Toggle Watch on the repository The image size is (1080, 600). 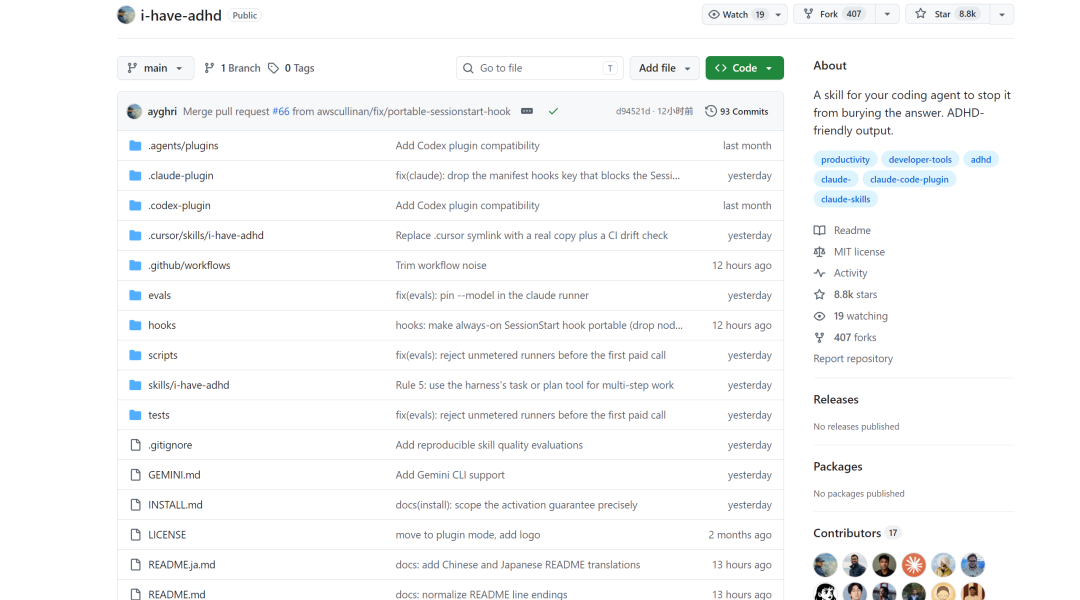point(736,14)
